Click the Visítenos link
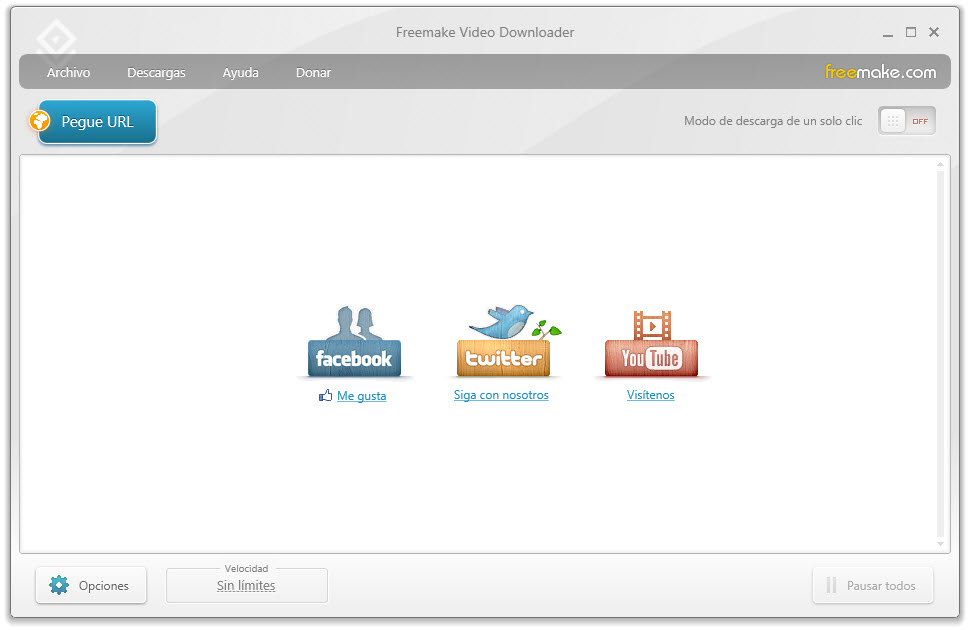The image size is (970, 630). (650, 395)
